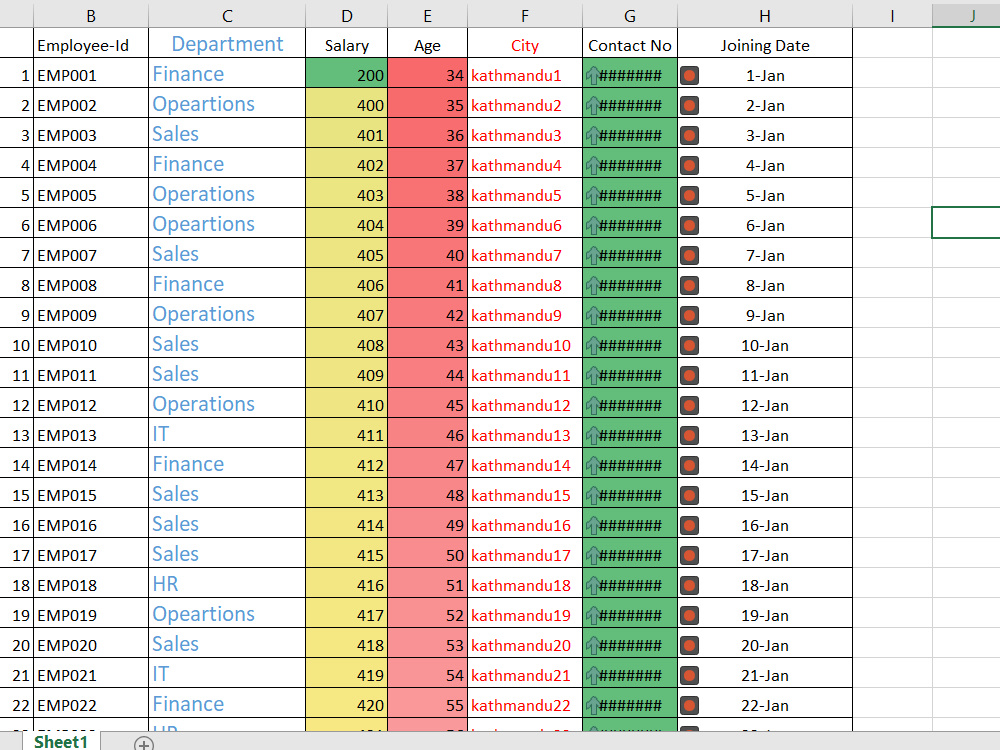Add a new sheet with the plus button
The image size is (1000, 750).
coord(144,744)
